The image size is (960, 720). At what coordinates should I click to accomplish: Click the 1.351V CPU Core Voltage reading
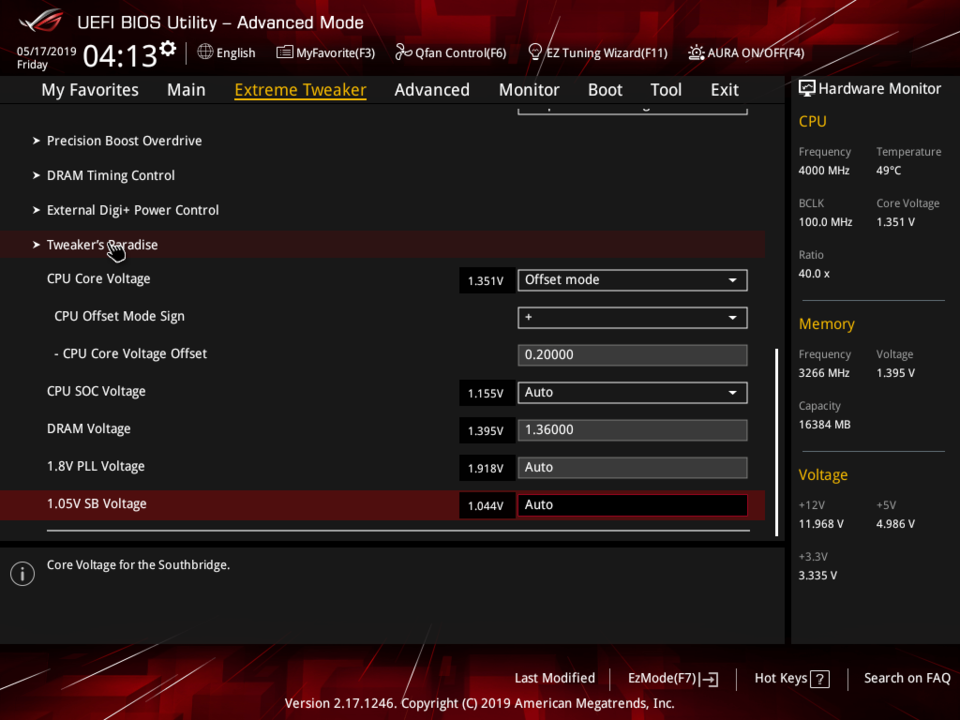pyautogui.click(x=486, y=280)
